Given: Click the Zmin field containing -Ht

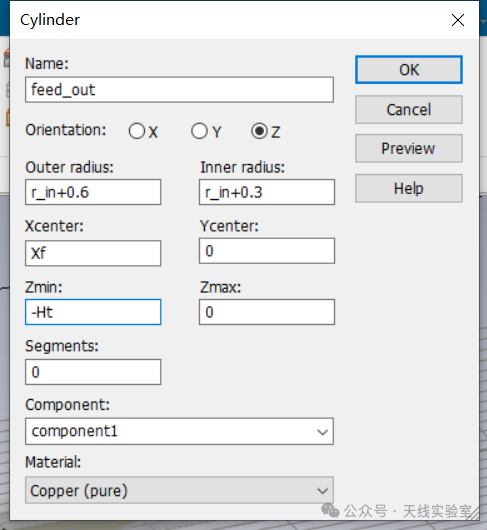Looking at the screenshot, I should tap(93, 312).
